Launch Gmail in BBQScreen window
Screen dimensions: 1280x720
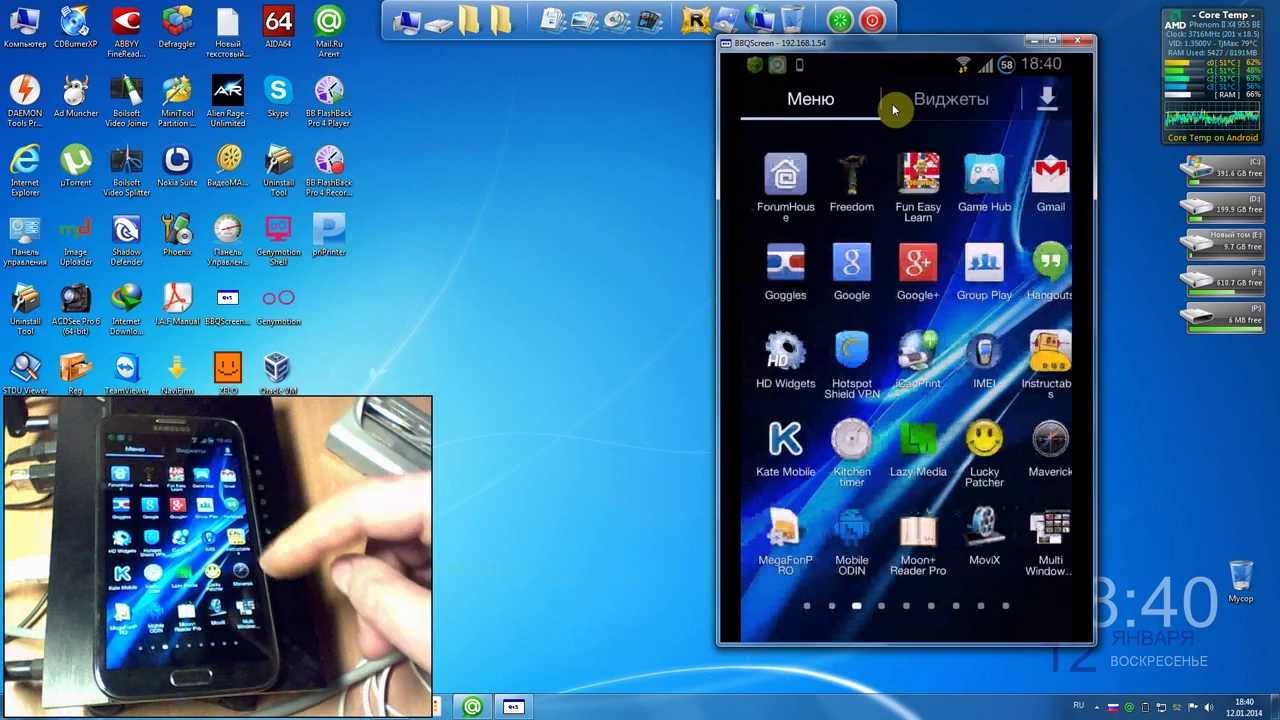[x=1050, y=182]
